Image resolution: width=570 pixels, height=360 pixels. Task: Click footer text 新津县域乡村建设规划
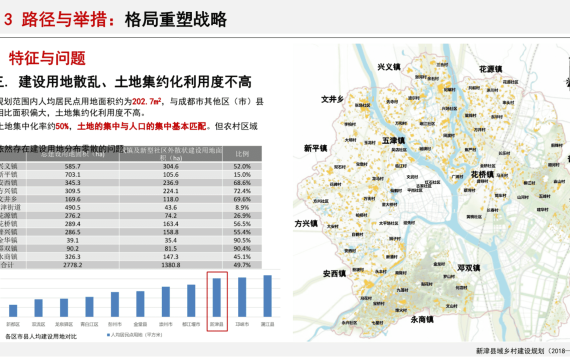(x=510, y=351)
